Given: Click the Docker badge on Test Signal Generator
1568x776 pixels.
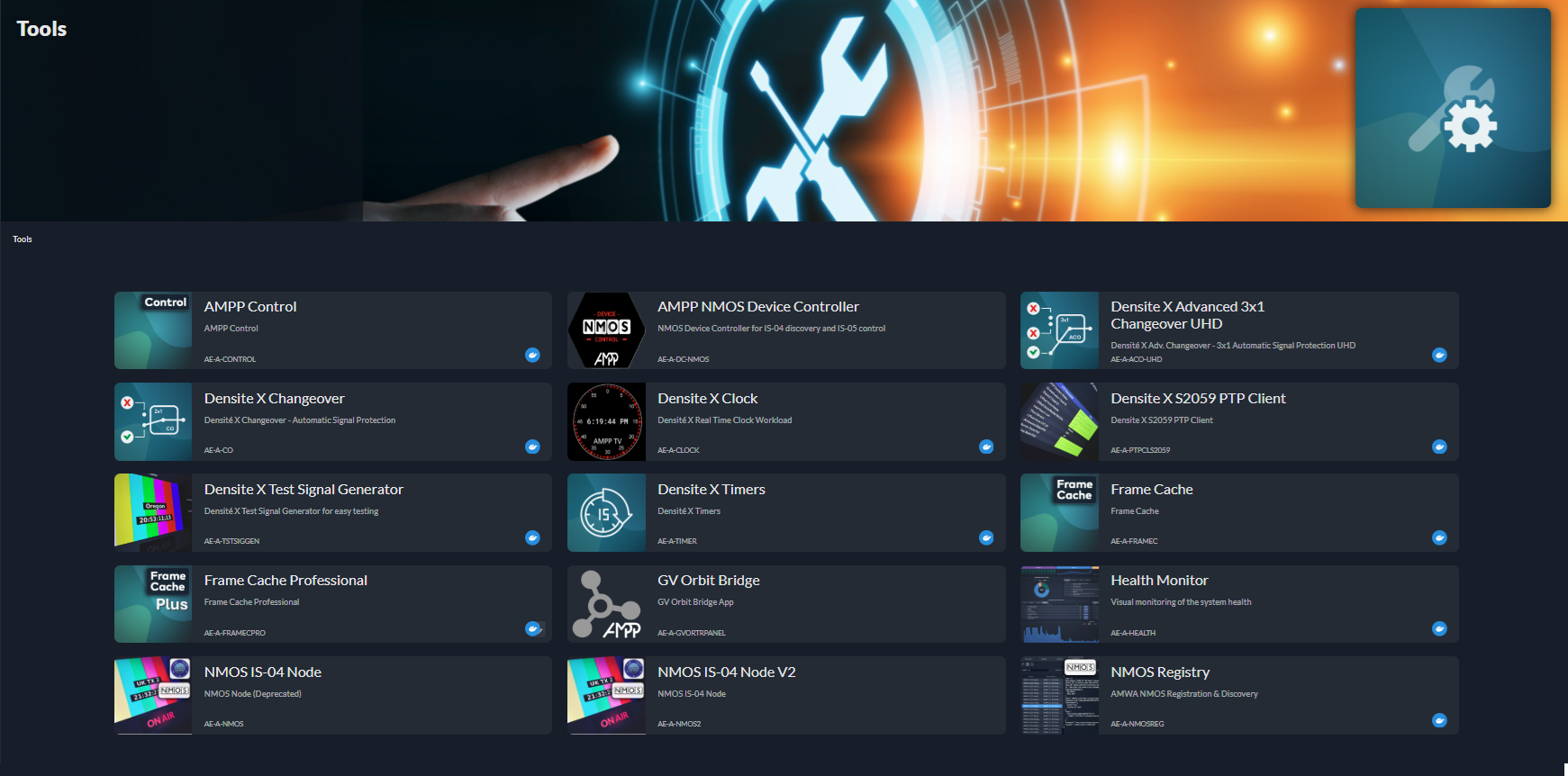Looking at the screenshot, I should pyautogui.click(x=533, y=537).
